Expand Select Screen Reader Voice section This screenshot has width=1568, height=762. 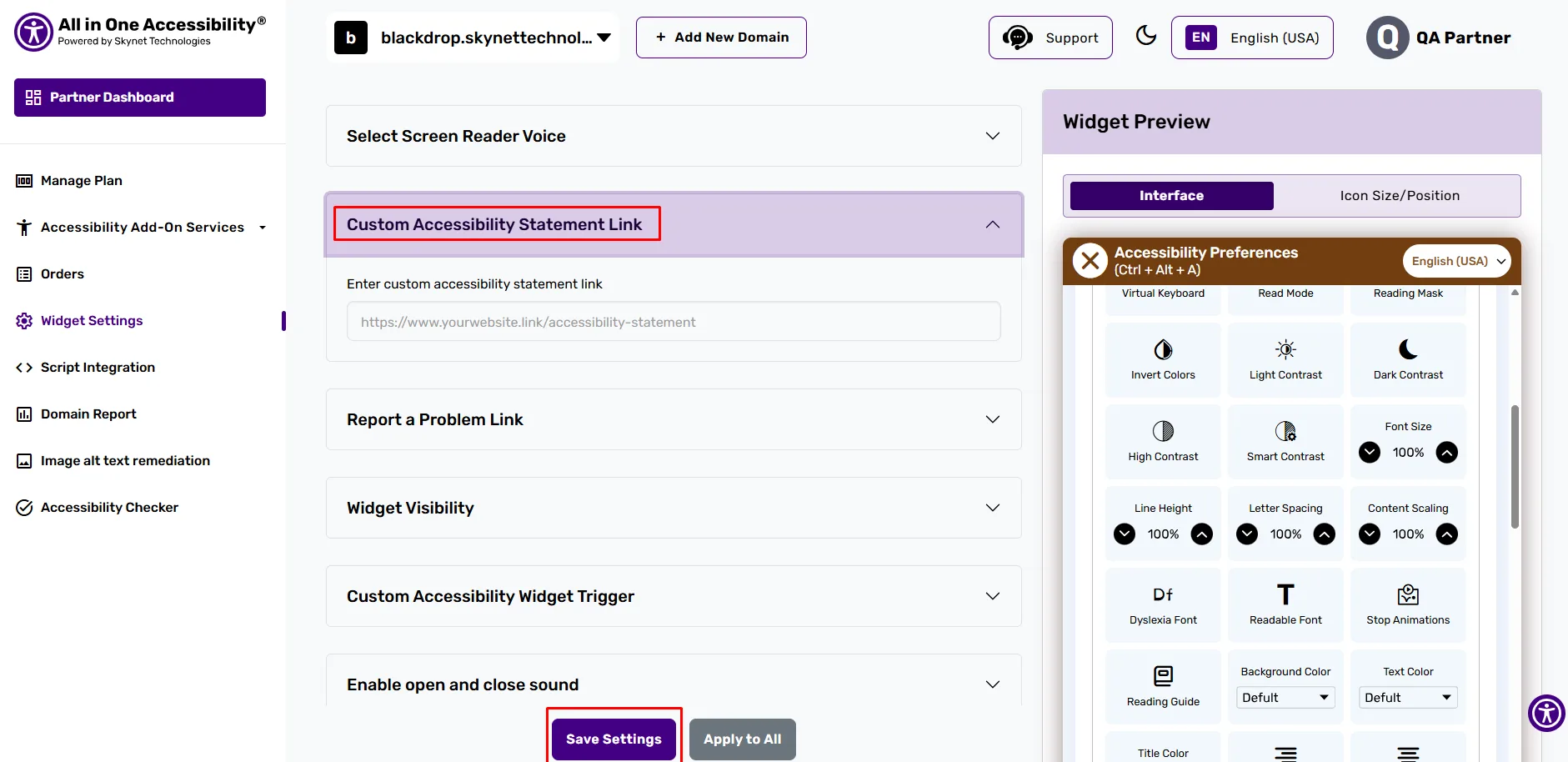(x=674, y=136)
